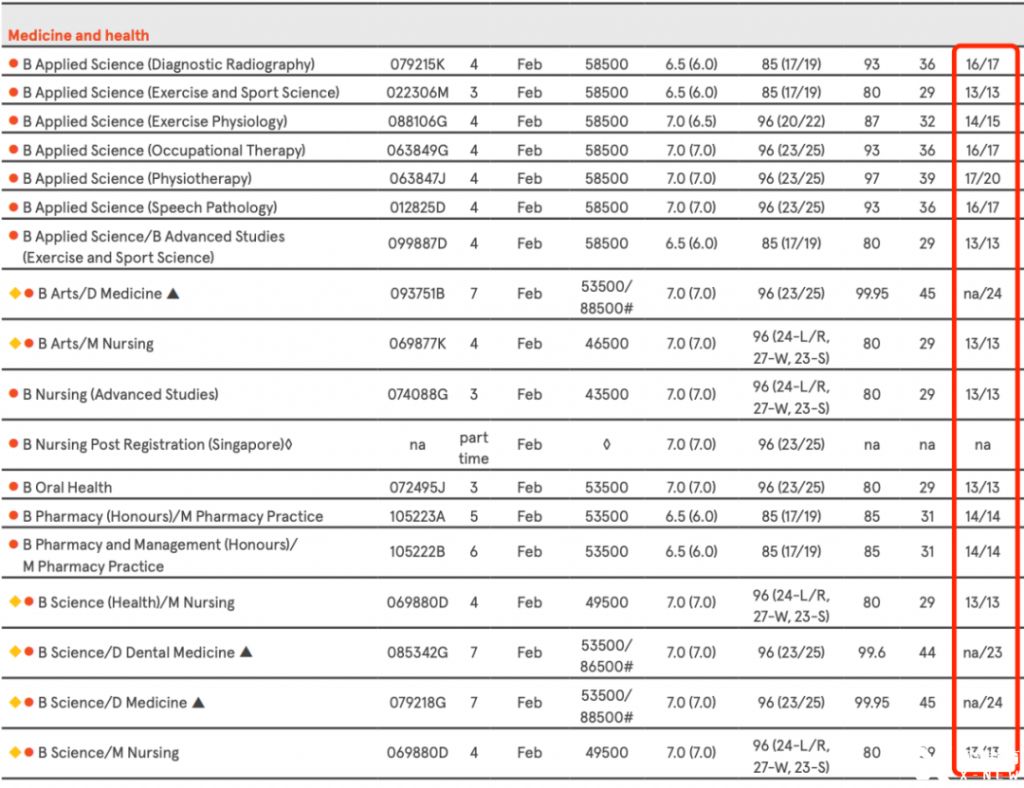Image resolution: width=1024 pixels, height=788 pixels.
Task: Click the 53500/86500# fee for Dental Medicine
Action: point(606,652)
